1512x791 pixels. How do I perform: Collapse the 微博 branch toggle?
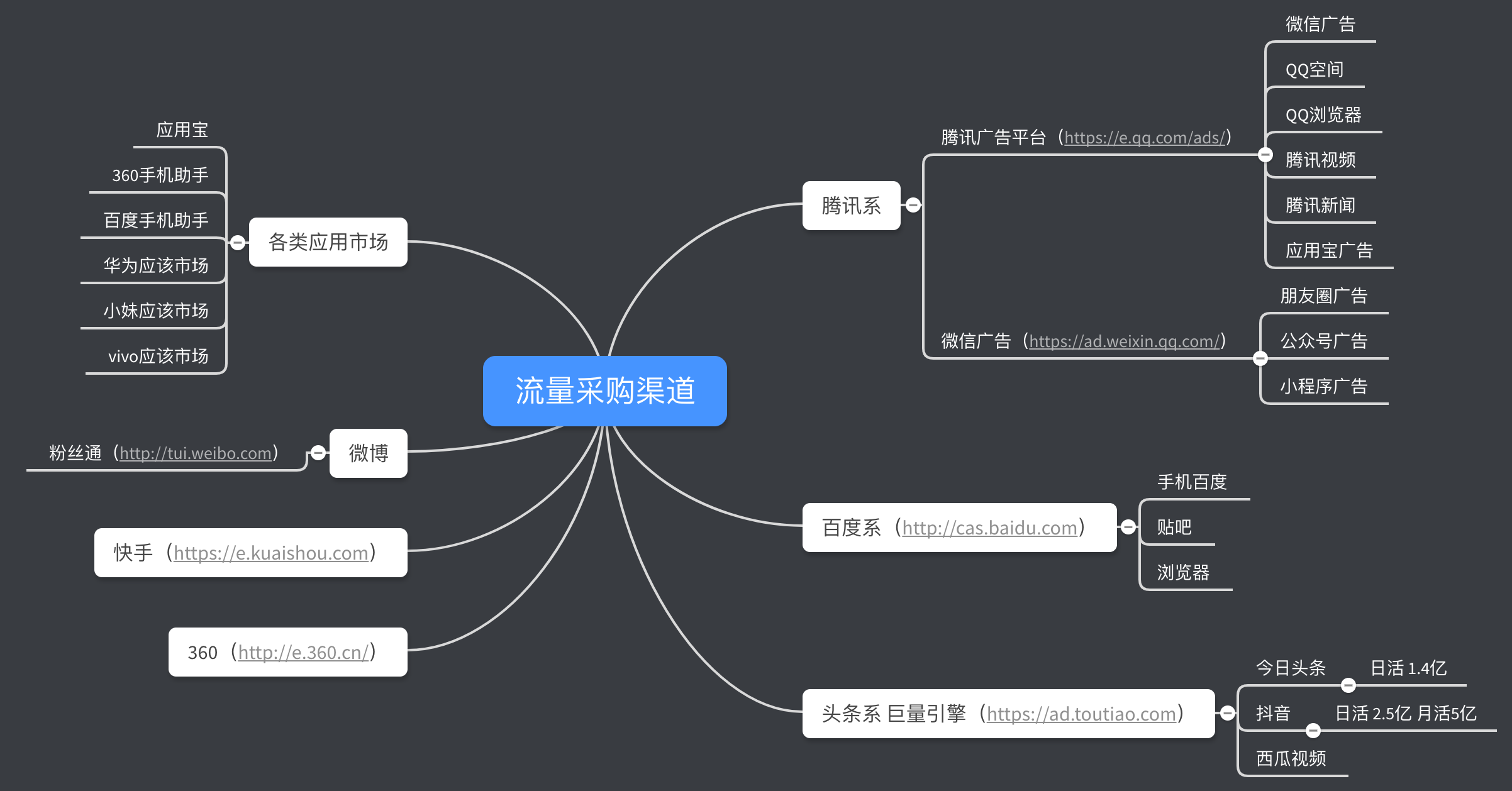pos(318,453)
